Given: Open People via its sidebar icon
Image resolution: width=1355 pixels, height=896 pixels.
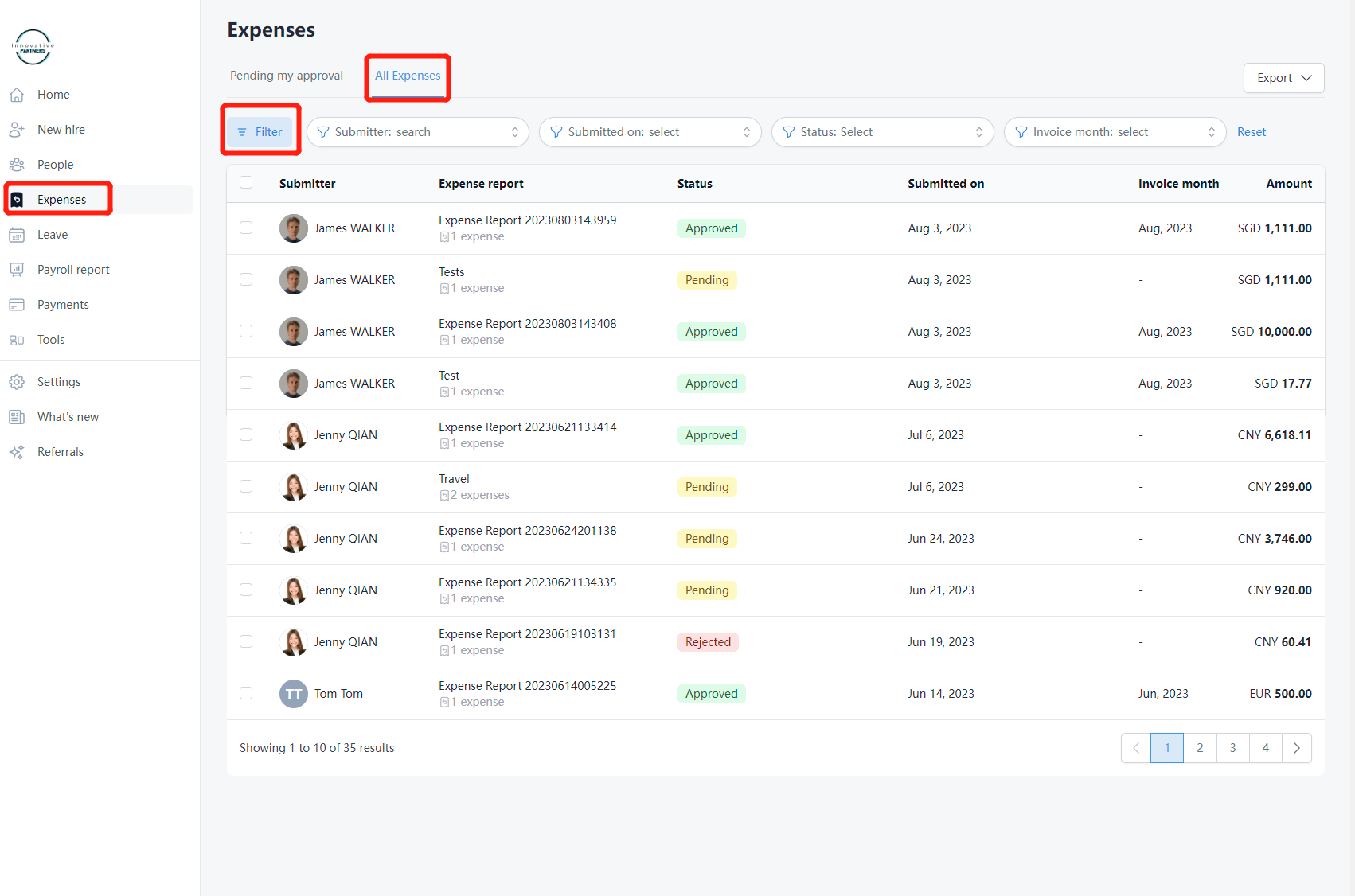Looking at the screenshot, I should tap(17, 165).
